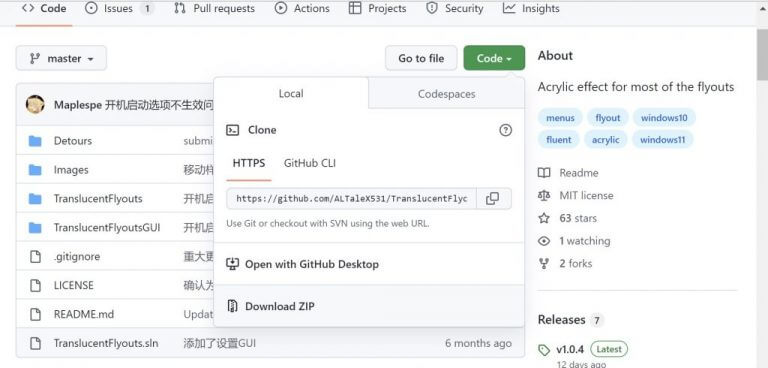Click the TranslucentFlyouts.sln file icon
Screen dimensions: 768x368
[x=35, y=343]
